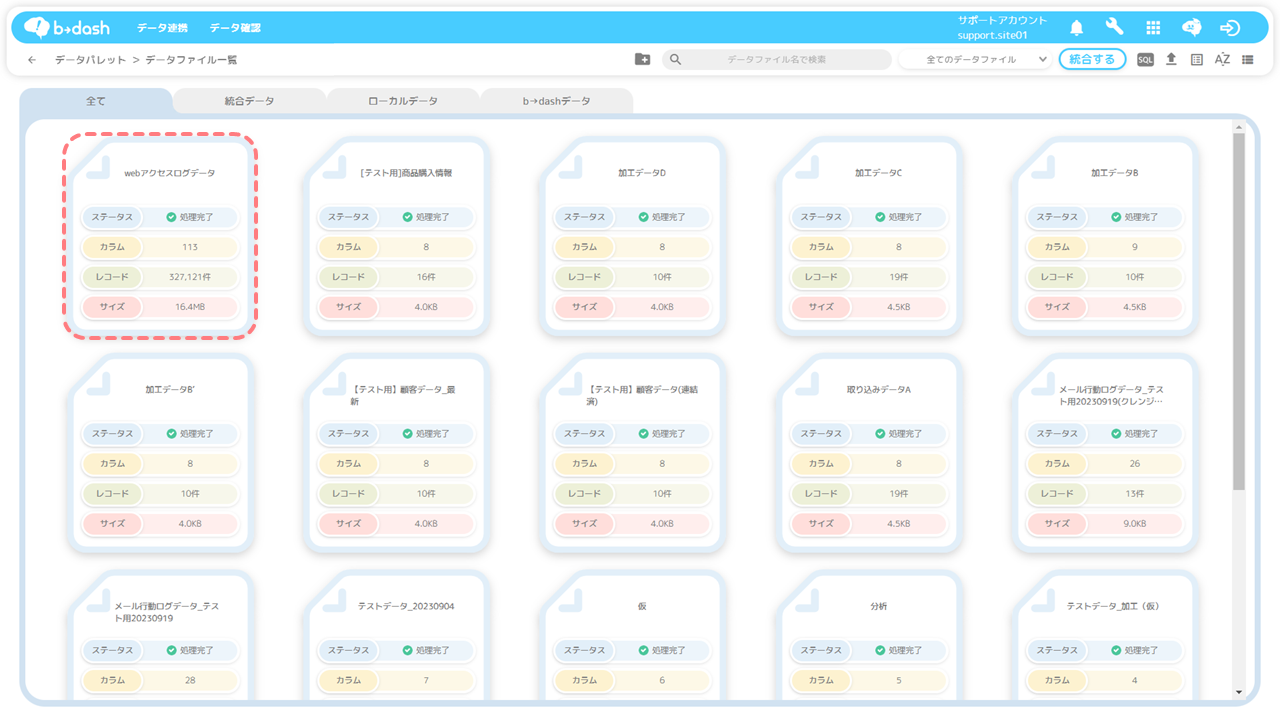The image size is (1280, 720).
Task: Select the 全て tab
Action: (x=95, y=101)
